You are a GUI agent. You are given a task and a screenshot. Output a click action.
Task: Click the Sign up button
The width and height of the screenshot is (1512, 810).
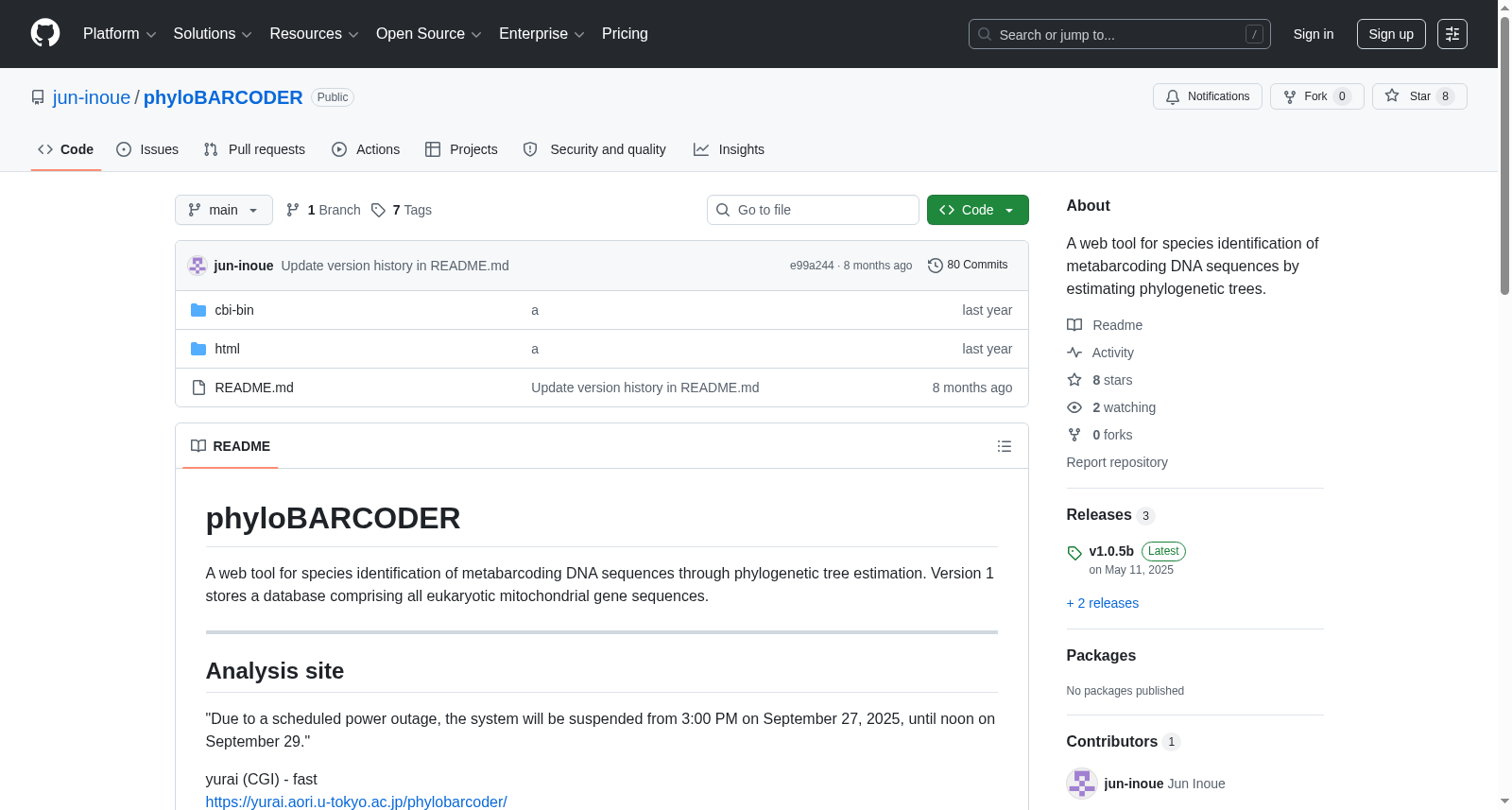(x=1391, y=34)
